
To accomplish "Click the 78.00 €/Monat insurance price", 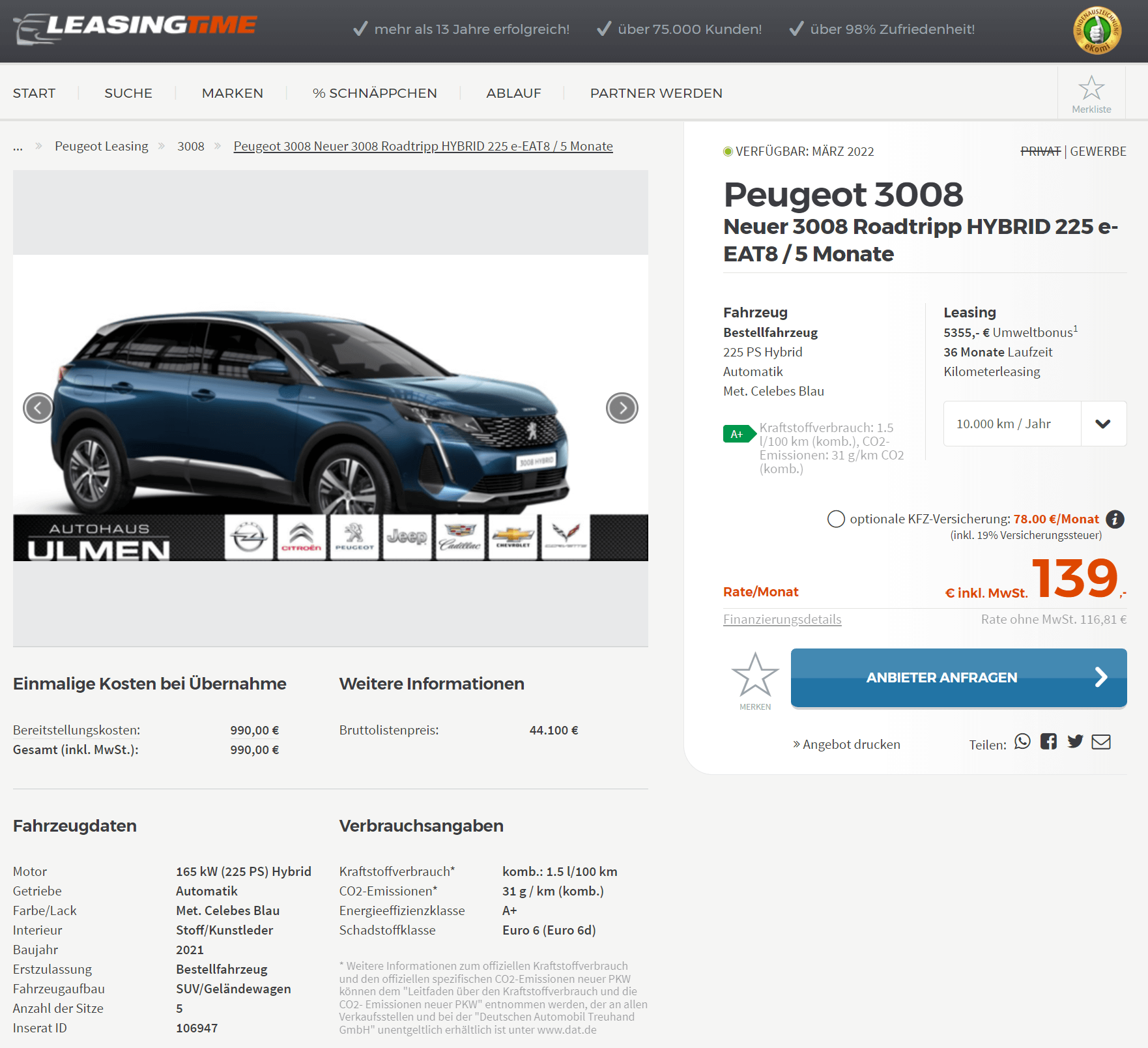I will 1056,519.
